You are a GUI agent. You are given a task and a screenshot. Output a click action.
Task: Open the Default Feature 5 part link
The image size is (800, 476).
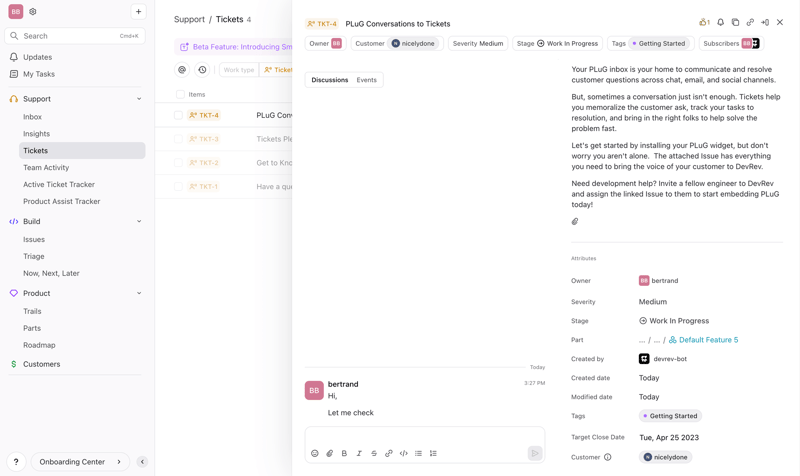pos(704,340)
